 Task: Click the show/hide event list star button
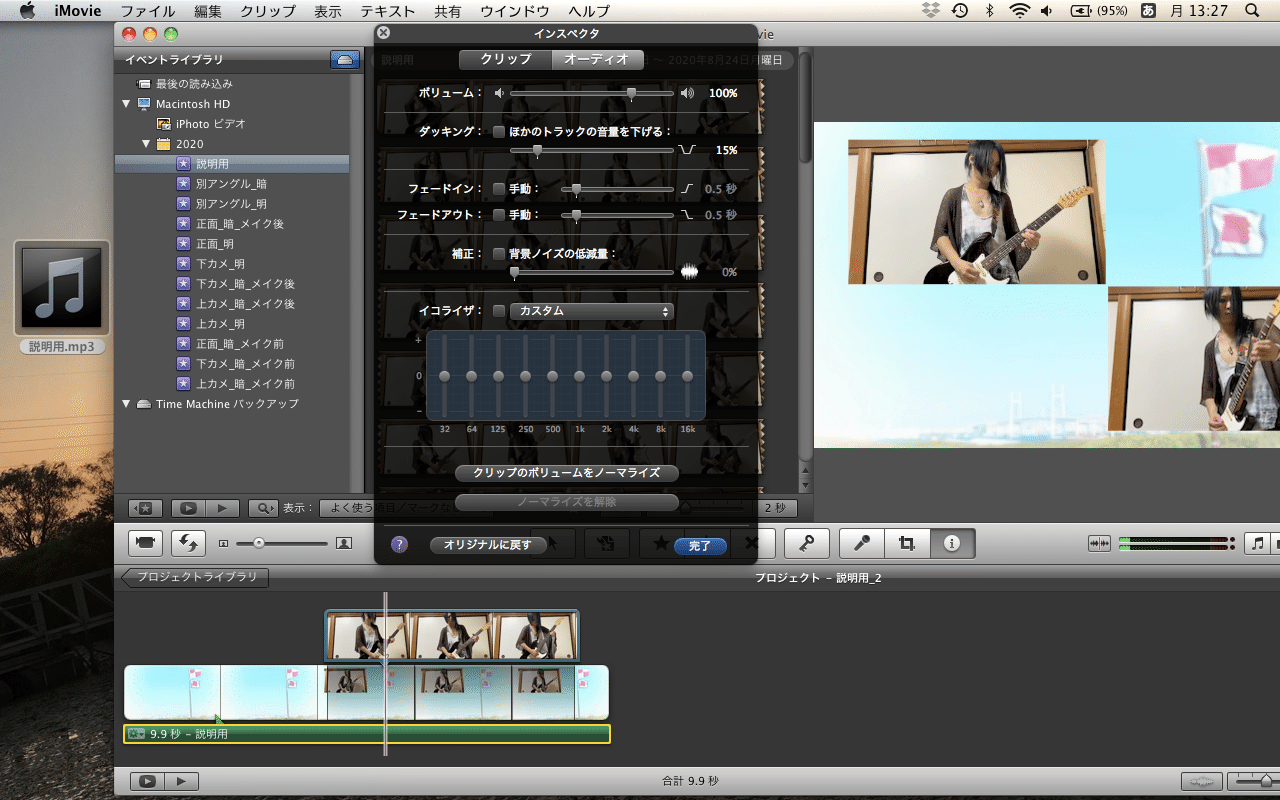pyautogui.click(x=145, y=508)
